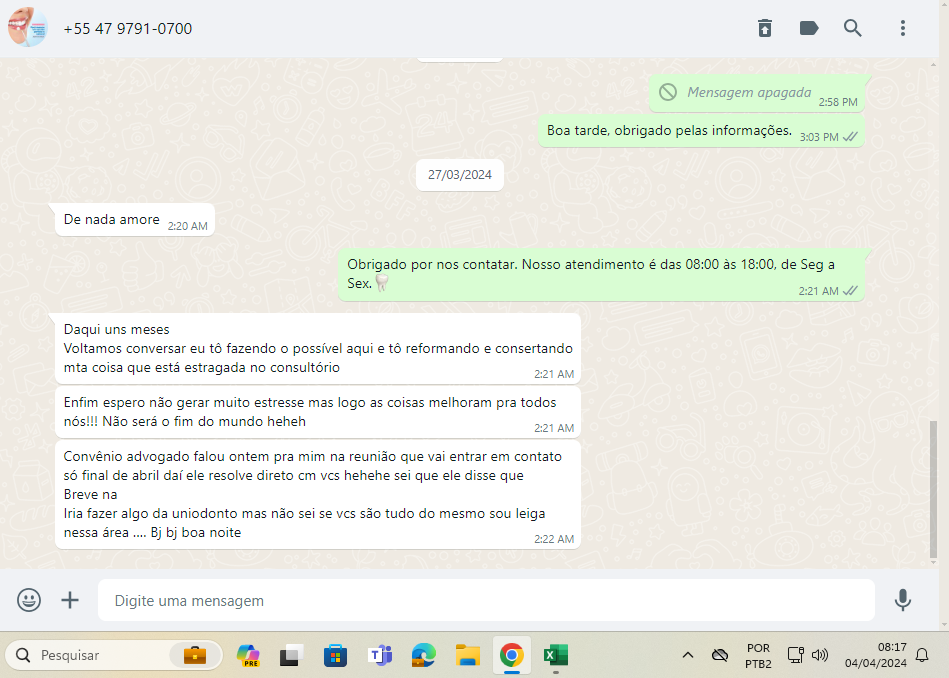Click the plus attach icon
Image resolution: width=949 pixels, height=678 pixels.
coord(70,600)
